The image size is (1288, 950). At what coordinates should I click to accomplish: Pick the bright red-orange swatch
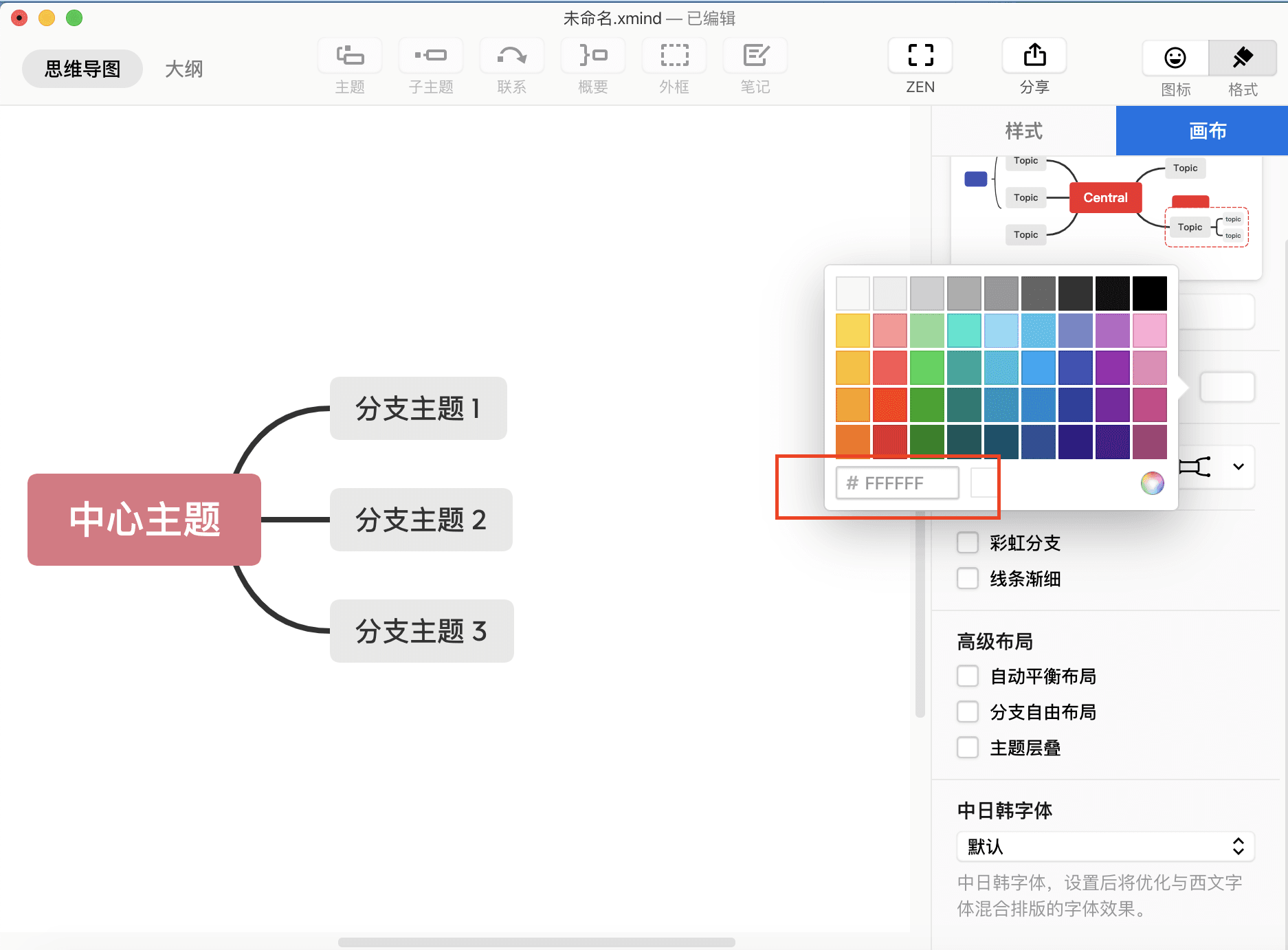click(890, 405)
